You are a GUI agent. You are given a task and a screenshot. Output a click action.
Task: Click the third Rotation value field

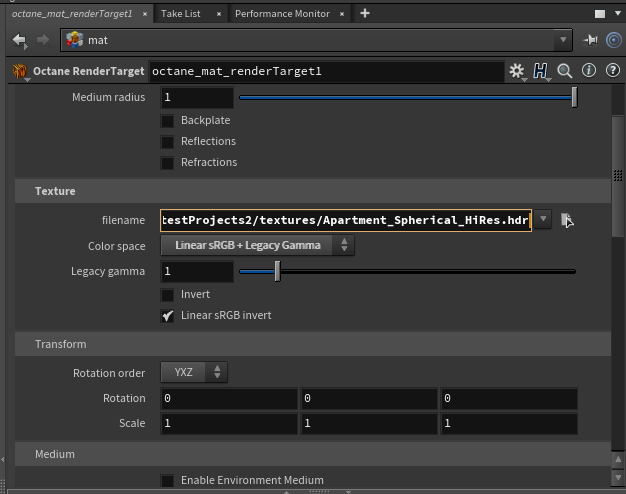coord(509,399)
